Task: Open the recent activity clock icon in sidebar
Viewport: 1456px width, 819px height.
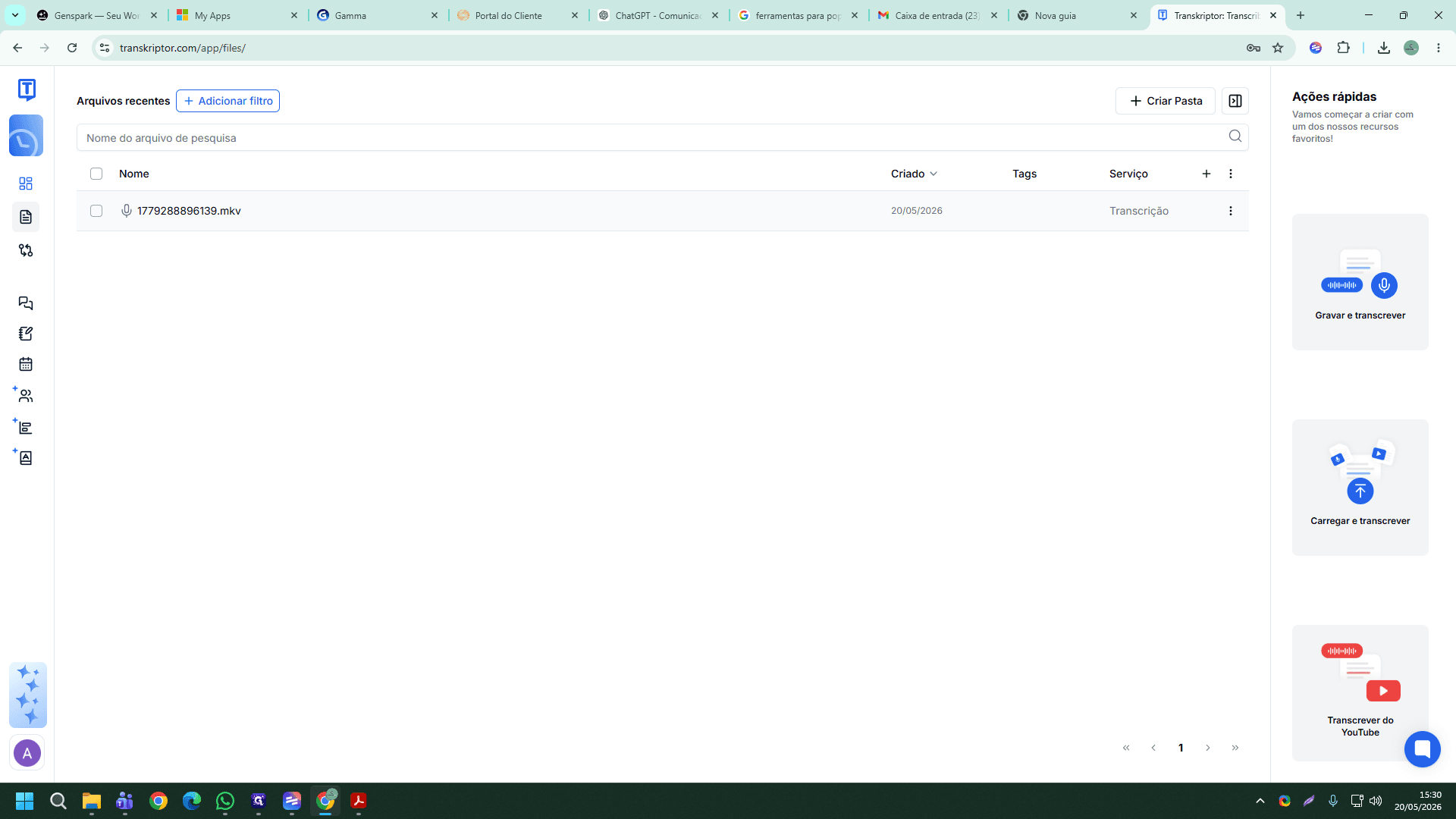Action: [26, 136]
